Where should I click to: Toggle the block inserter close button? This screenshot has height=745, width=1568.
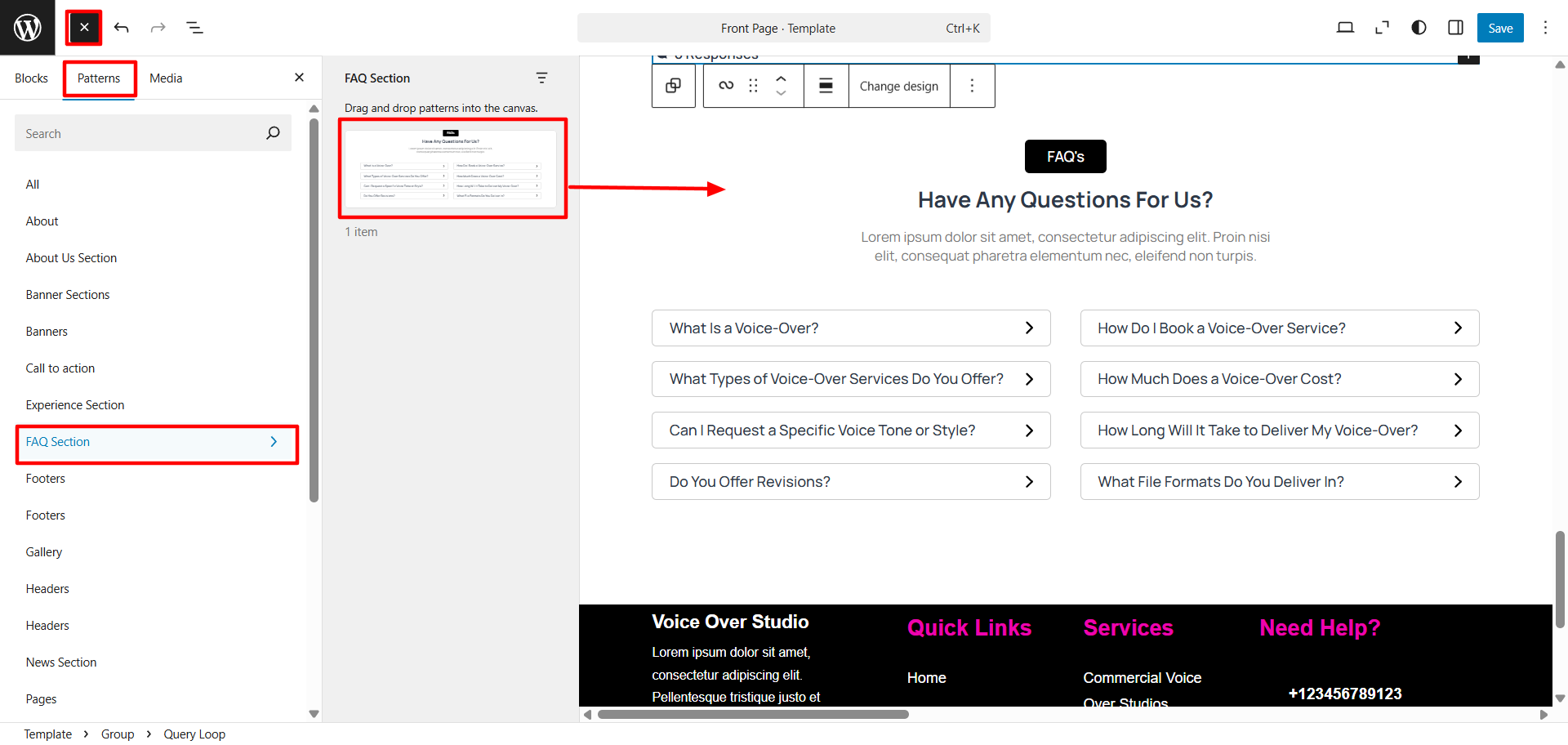(84, 28)
